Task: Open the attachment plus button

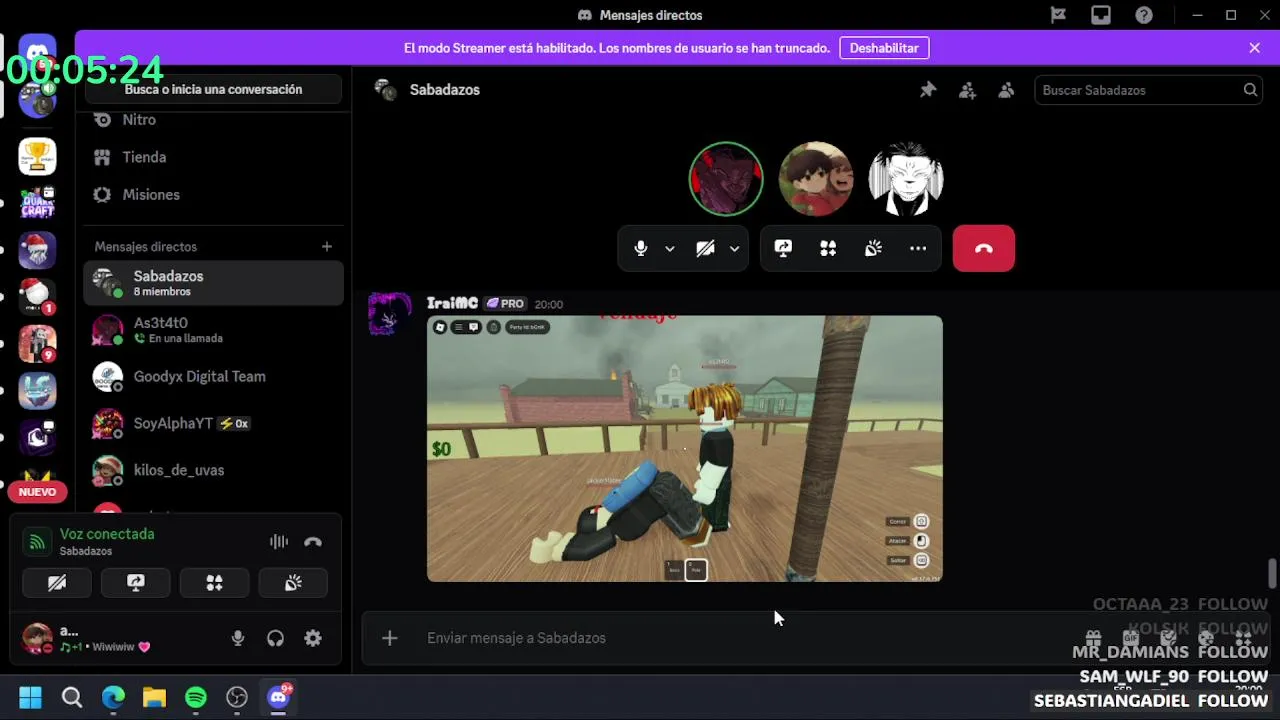Action: point(390,638)
